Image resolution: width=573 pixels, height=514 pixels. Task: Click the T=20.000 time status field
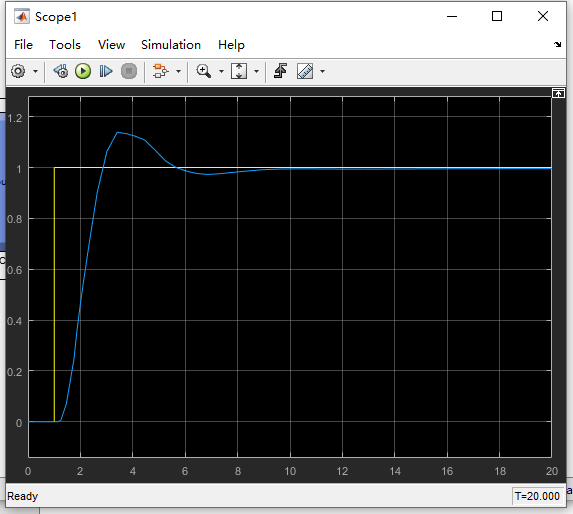pos(537,496)
